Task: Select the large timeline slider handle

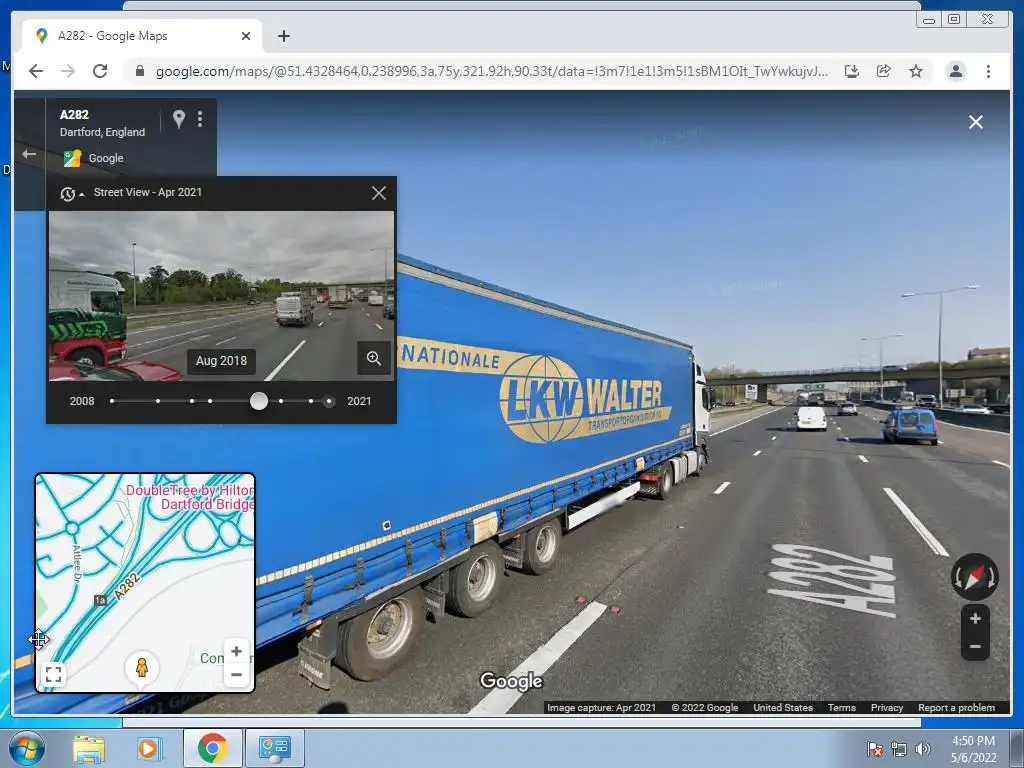Action: coord(259,401)
